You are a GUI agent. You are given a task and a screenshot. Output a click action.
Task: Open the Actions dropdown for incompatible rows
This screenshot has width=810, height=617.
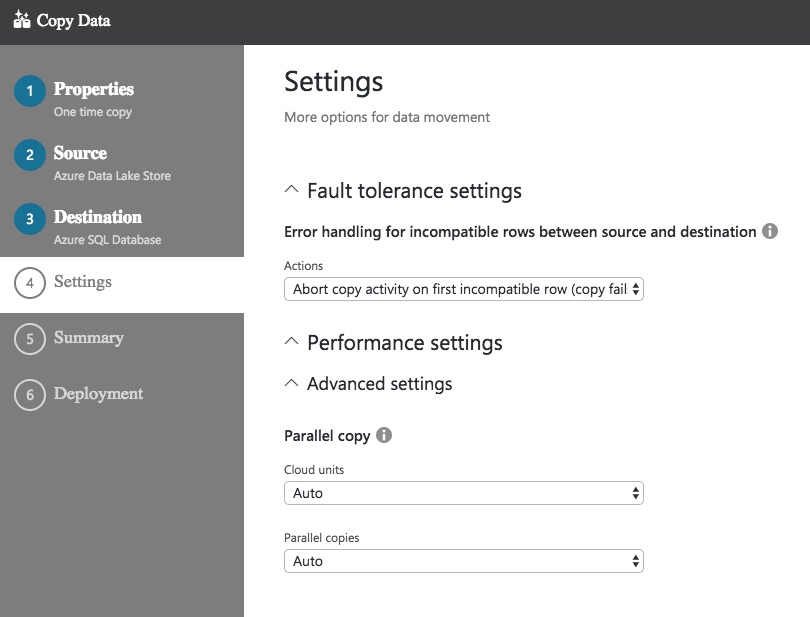[463, 289]
